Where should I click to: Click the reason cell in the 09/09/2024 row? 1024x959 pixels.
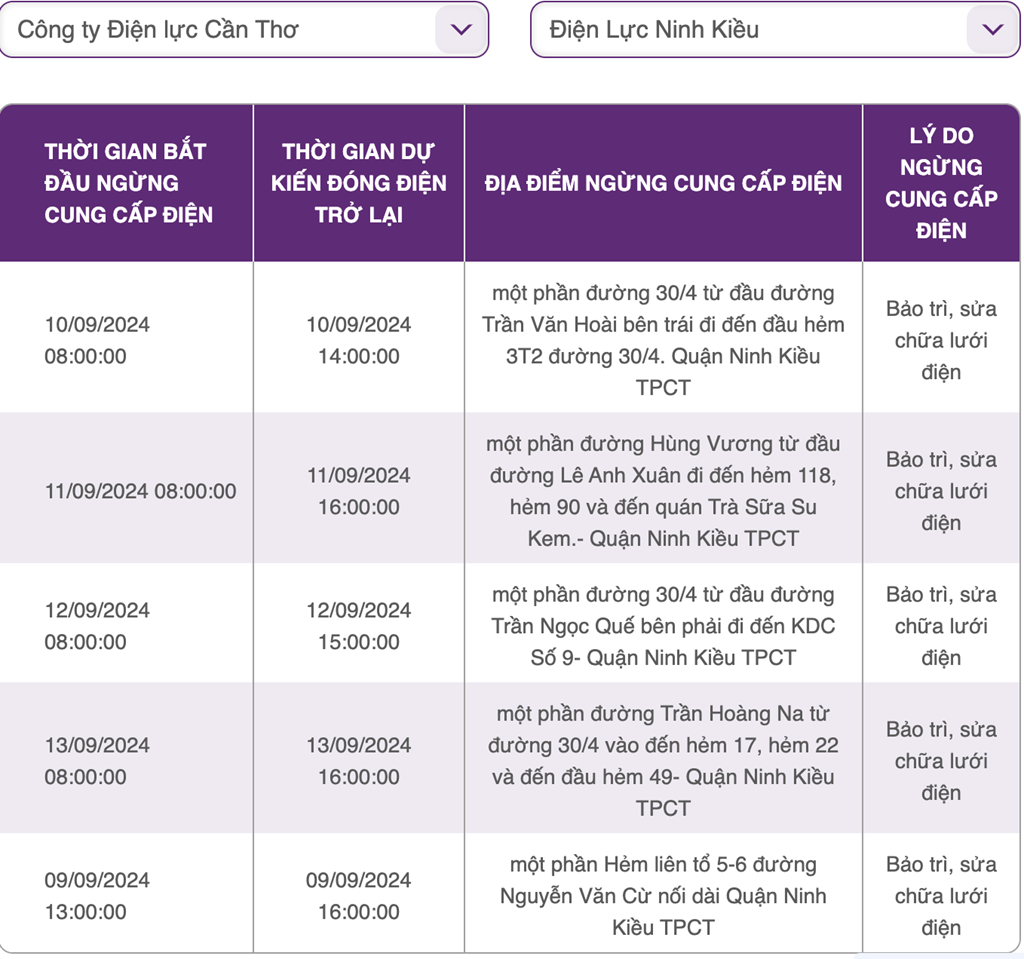pos(941,896)
